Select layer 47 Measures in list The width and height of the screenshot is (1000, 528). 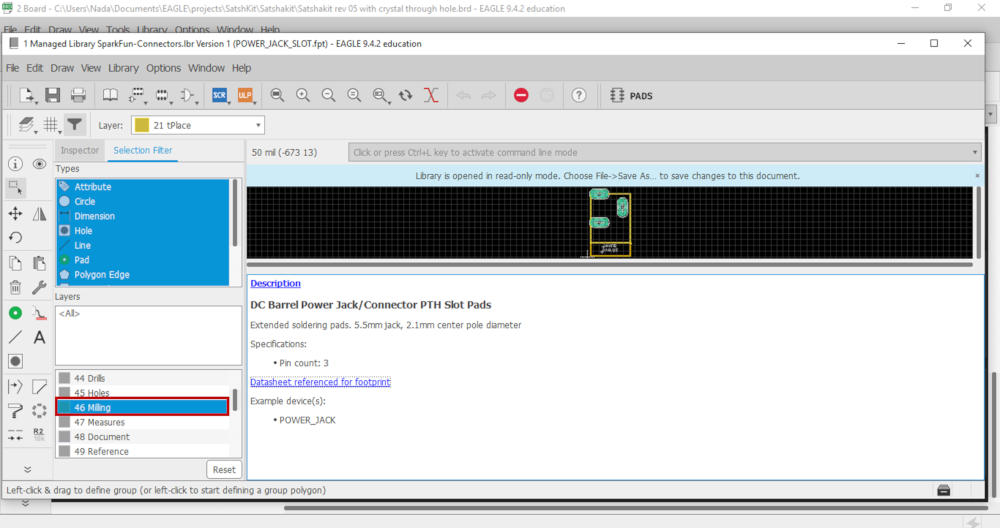pos(142,422)
